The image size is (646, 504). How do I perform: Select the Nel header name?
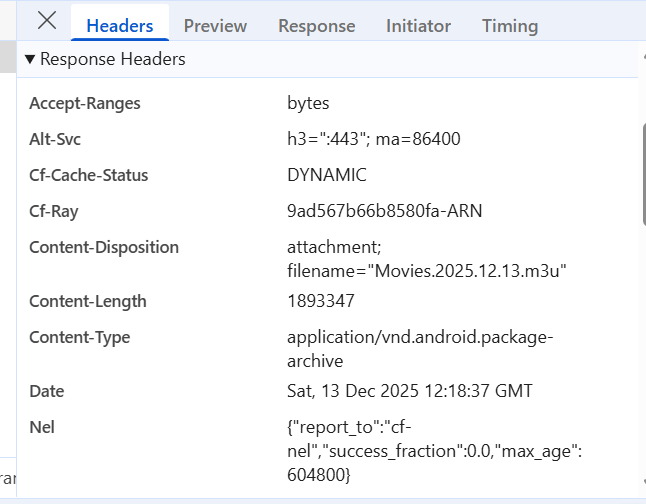pos(42,427)
